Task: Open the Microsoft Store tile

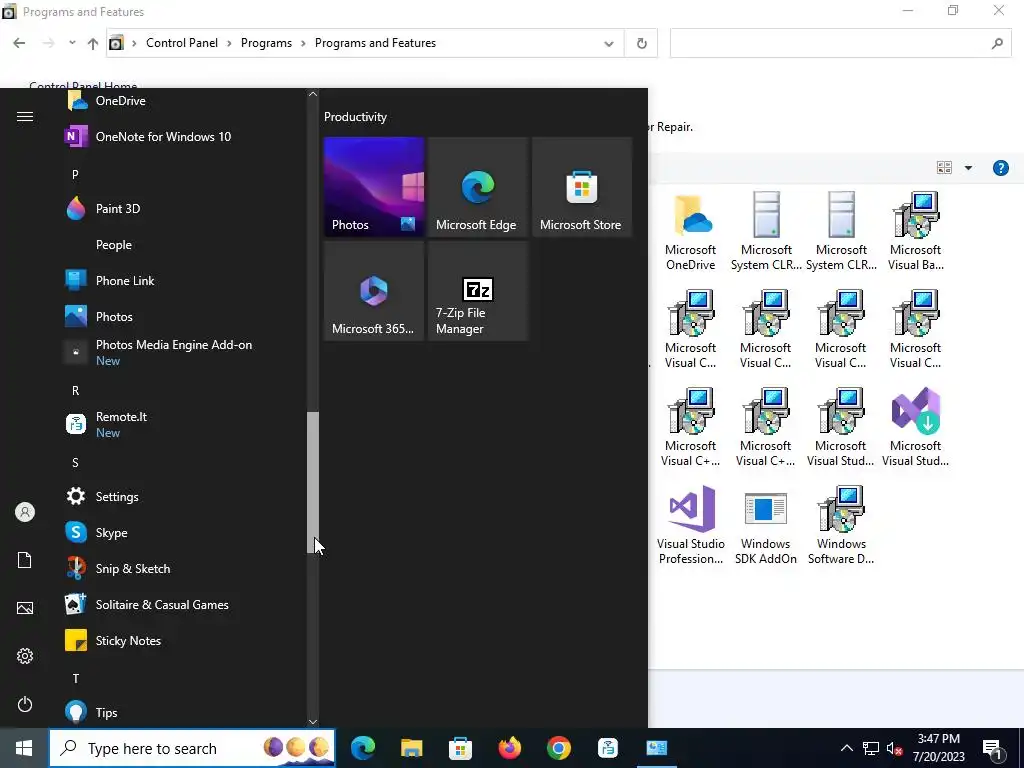Action: coord(582,187)
